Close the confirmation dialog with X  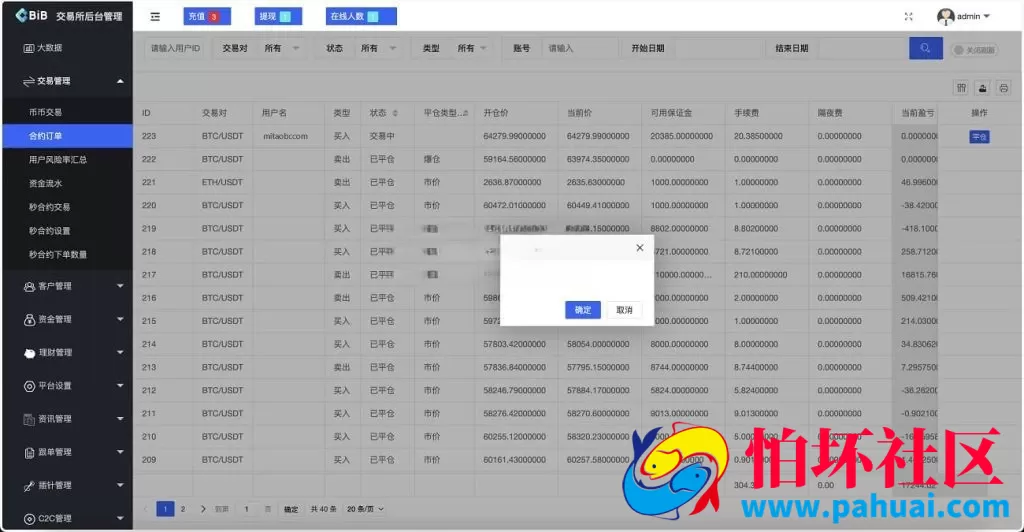(640, 248)
